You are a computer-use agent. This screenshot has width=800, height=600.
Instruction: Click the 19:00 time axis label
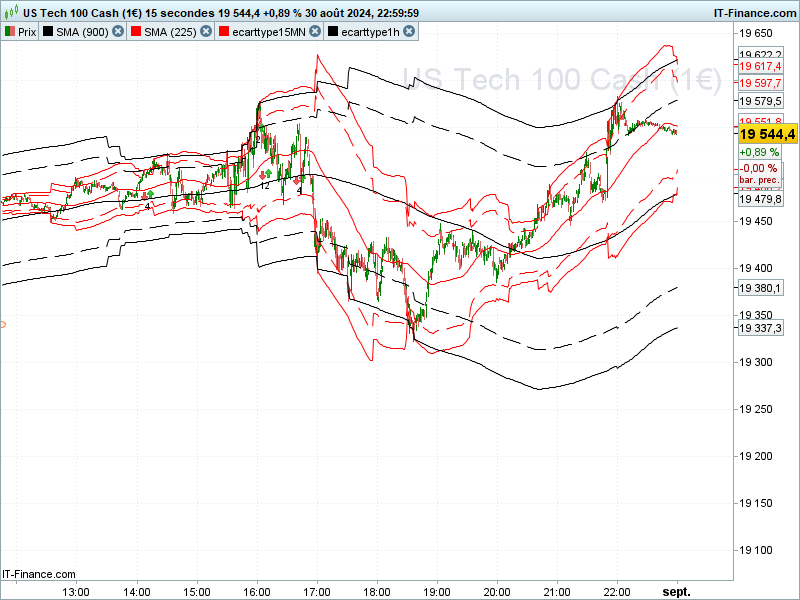pyautogui.click(x=437, y=592)
